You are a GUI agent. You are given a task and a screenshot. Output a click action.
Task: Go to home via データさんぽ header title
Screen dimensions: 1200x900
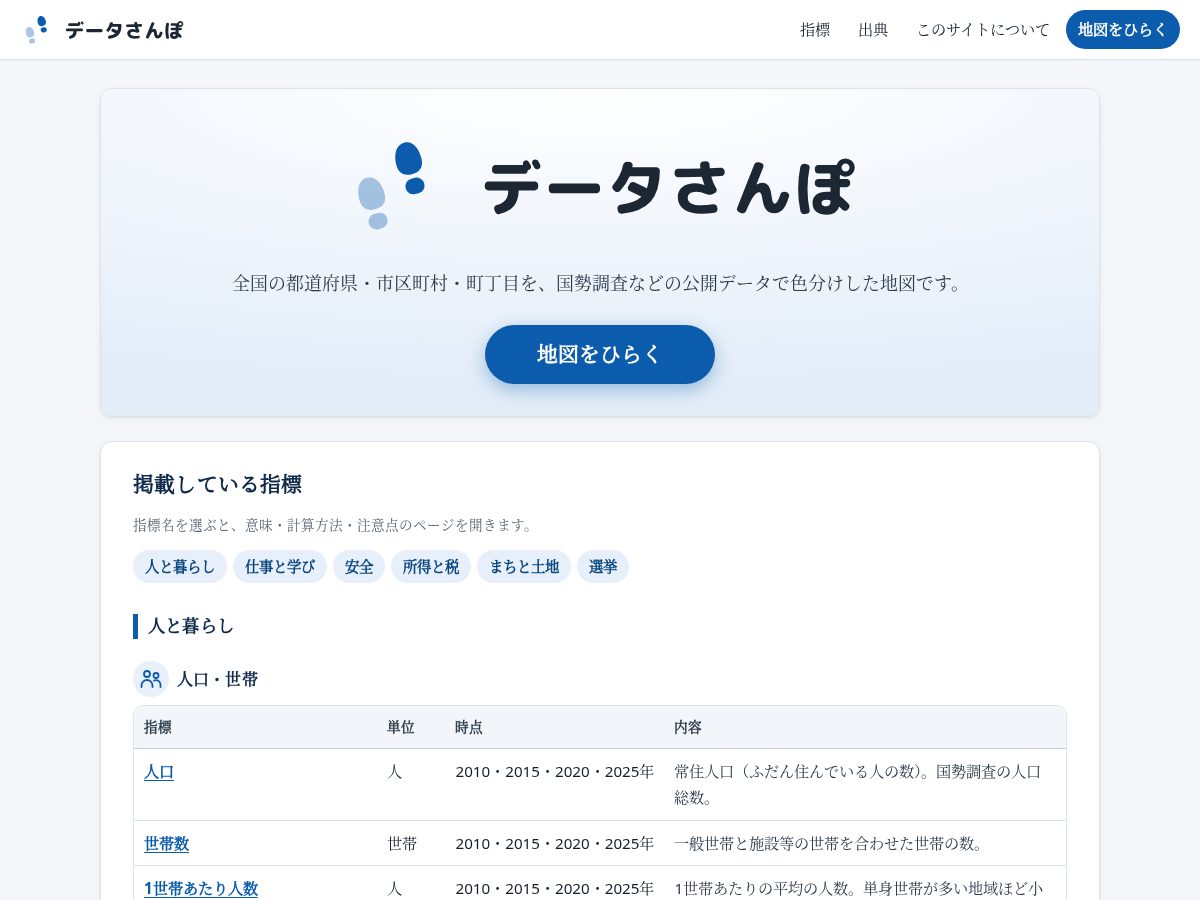click(x=124, y=30)
